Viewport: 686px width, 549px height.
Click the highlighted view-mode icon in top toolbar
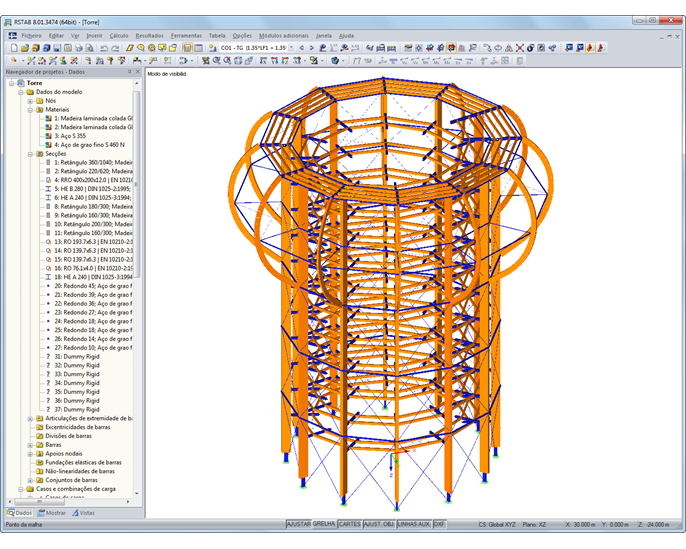[x=452, y=48]
